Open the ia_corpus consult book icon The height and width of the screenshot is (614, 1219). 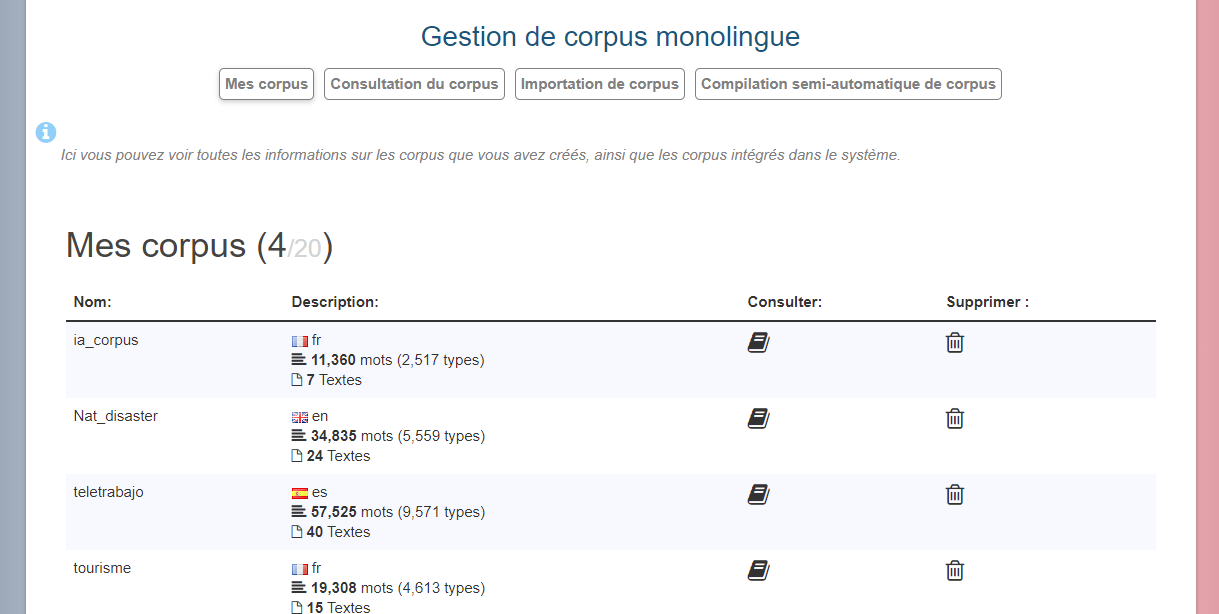click(x=758, y=343)
